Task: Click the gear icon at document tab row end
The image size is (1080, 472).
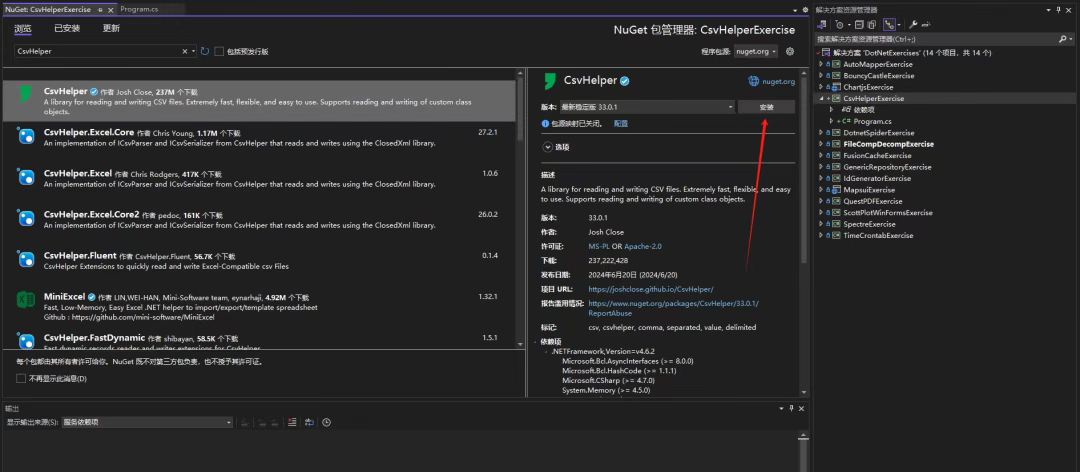Action: point(805,10)
